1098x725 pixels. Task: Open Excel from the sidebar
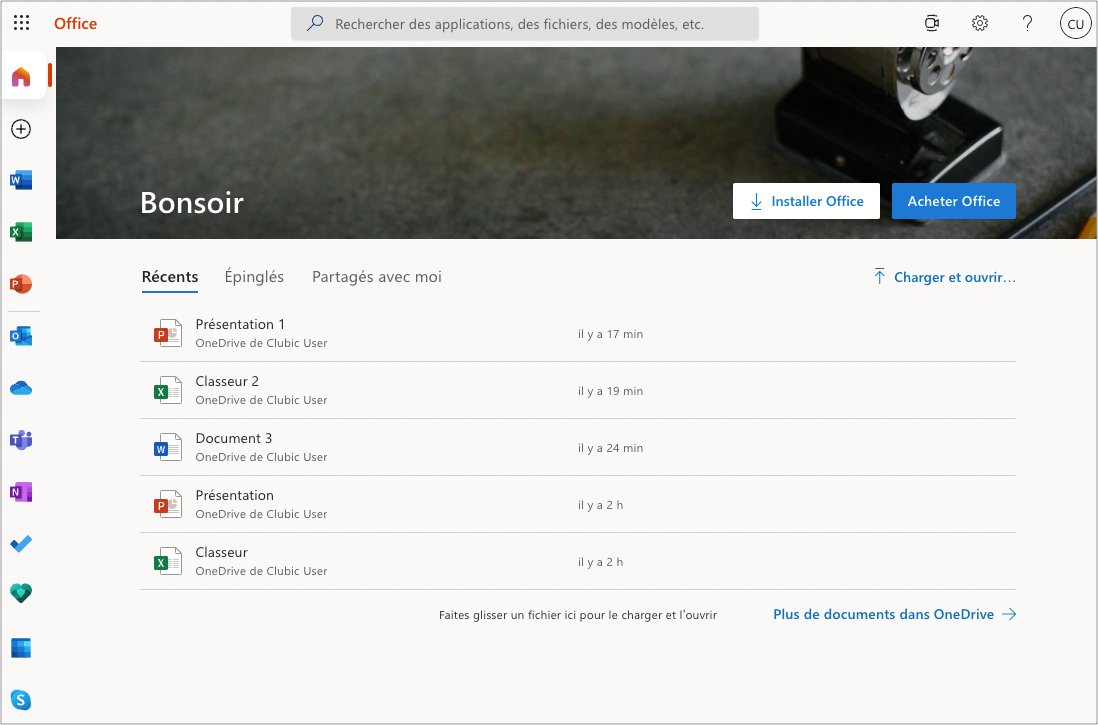tap(21, 232)
